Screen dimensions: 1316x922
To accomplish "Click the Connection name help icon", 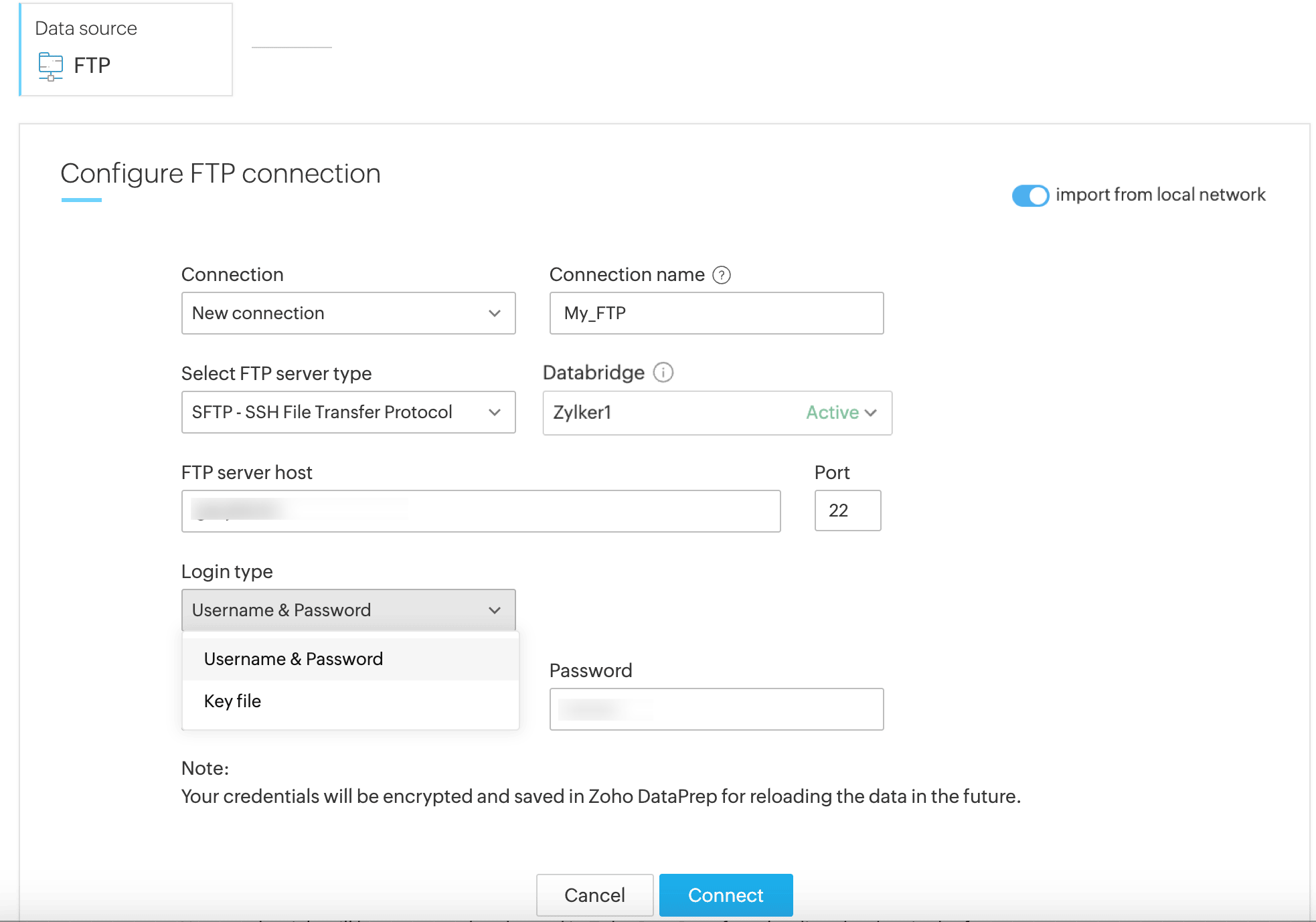I will coord(721,275).
